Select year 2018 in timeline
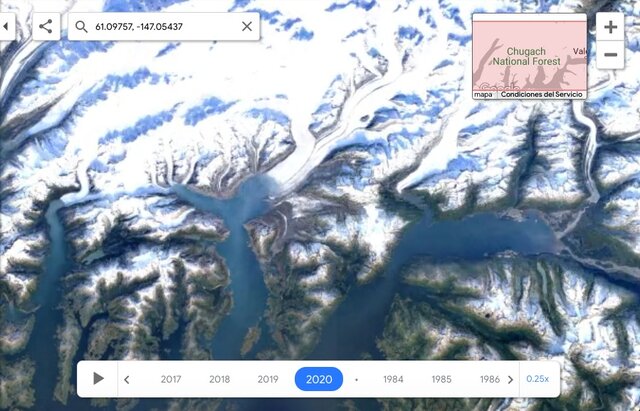The height and width of the screenshot is (411, 640). [x=220, y=379]
